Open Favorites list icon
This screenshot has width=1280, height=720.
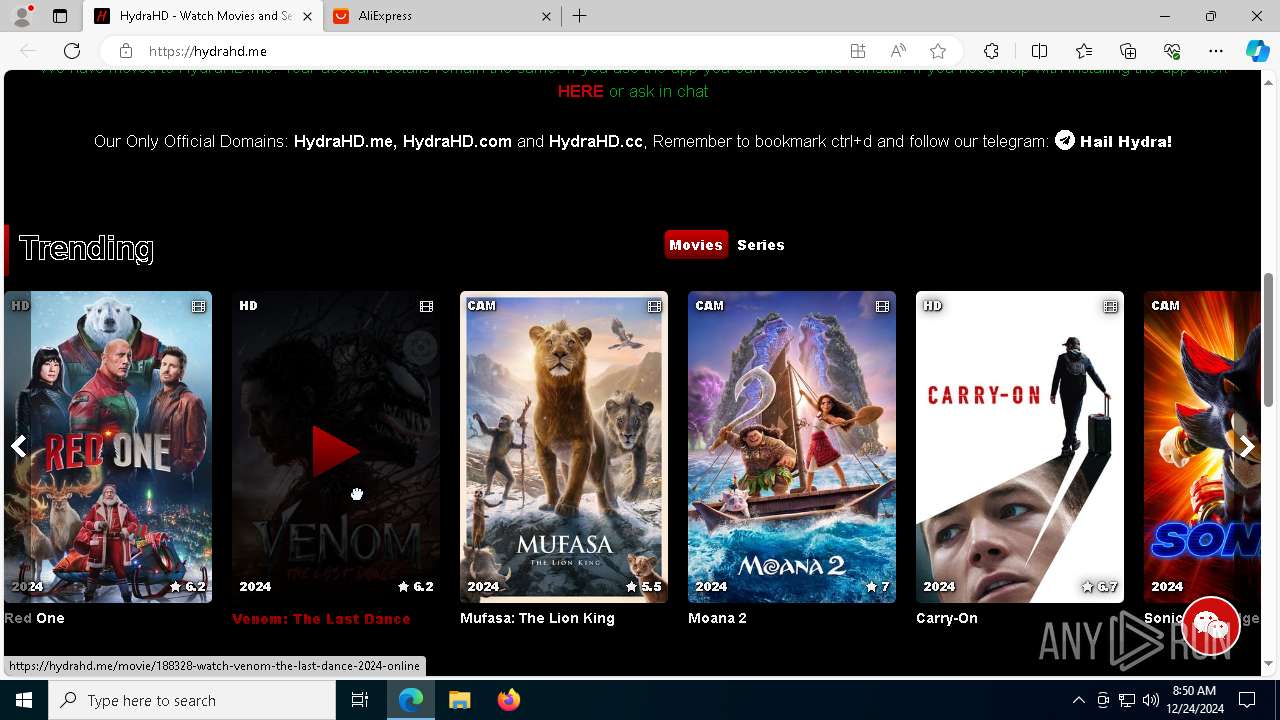1084,51
